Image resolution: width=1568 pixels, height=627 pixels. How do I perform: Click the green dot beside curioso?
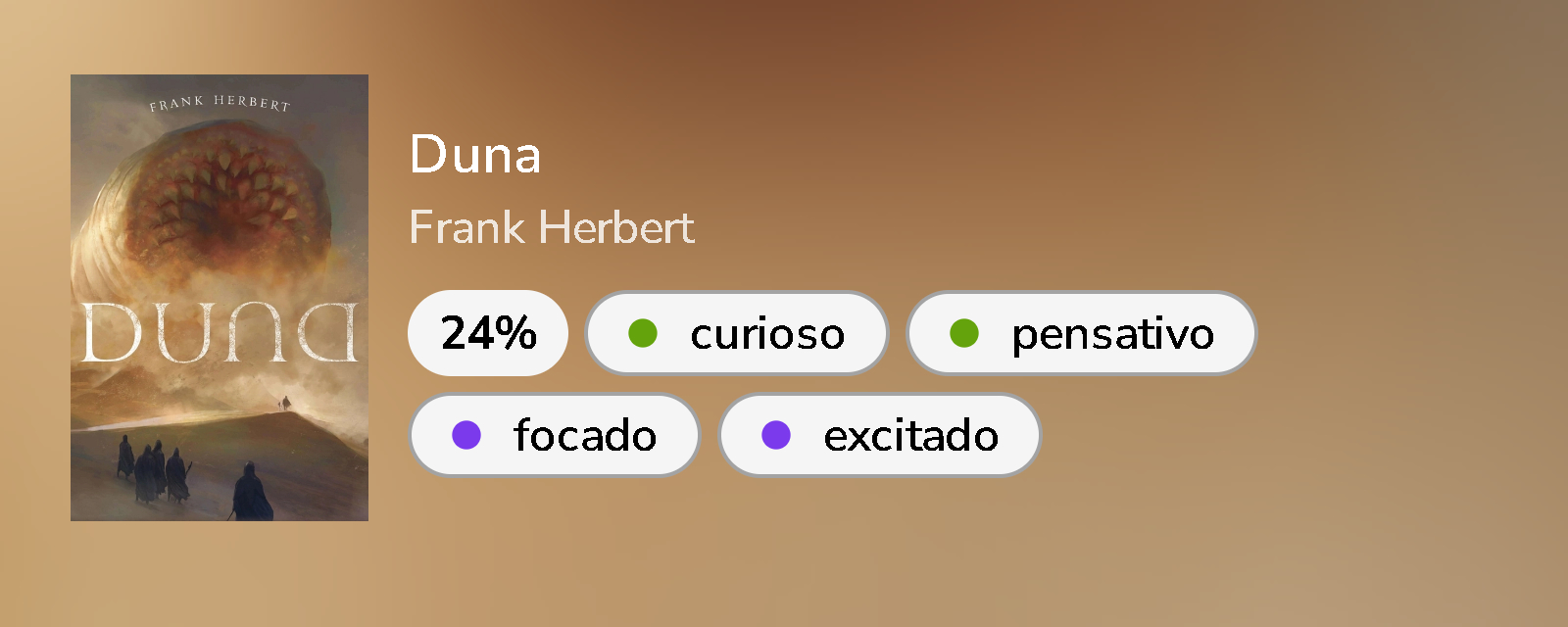pos(642,333)
